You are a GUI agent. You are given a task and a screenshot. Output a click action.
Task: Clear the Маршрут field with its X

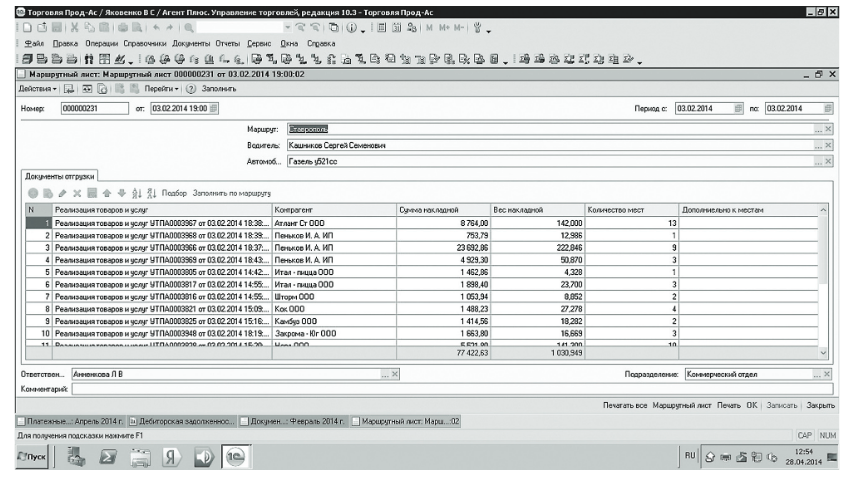(x=828, y=129)
